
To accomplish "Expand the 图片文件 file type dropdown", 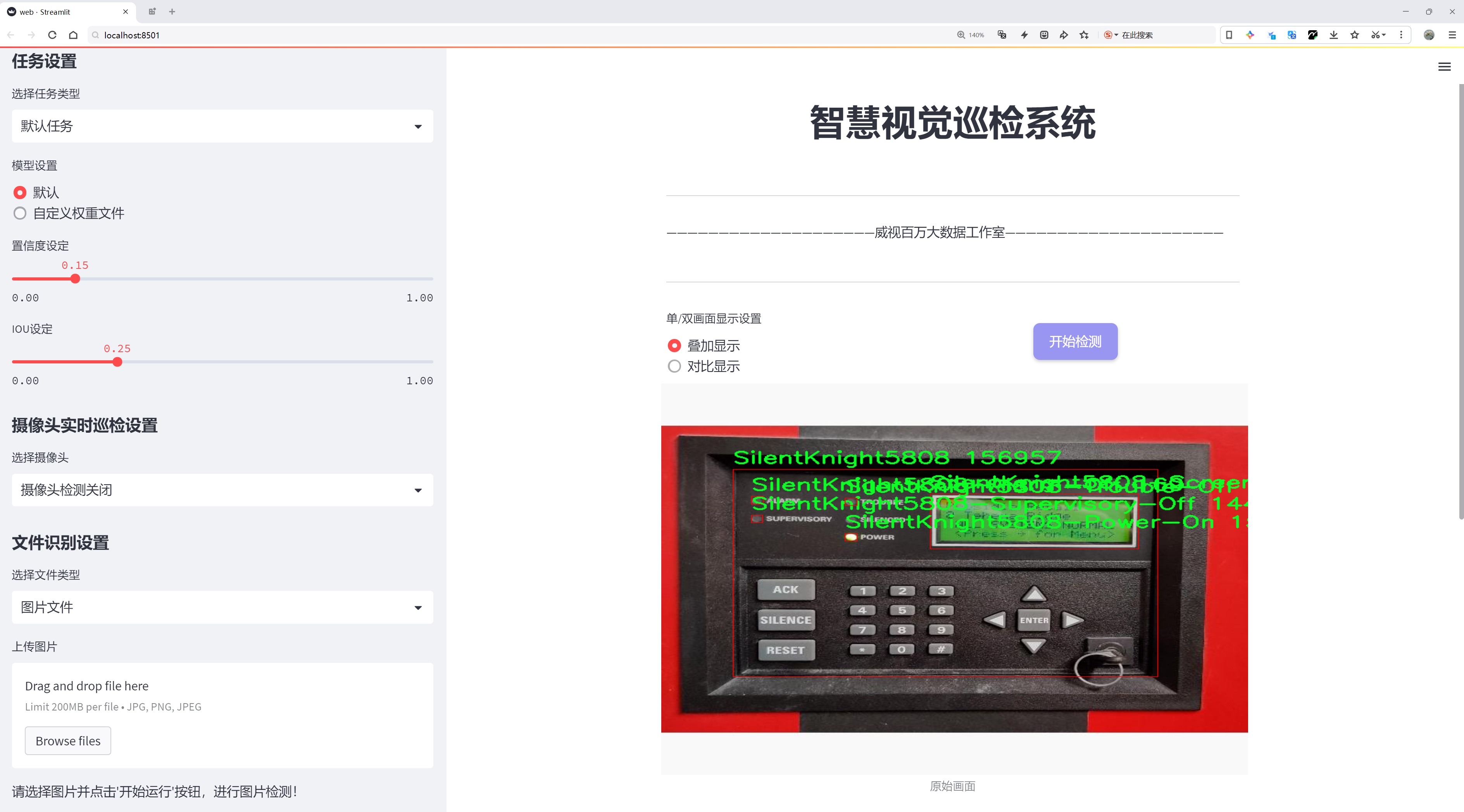I will pyautogui.click(x=222, y=607).
